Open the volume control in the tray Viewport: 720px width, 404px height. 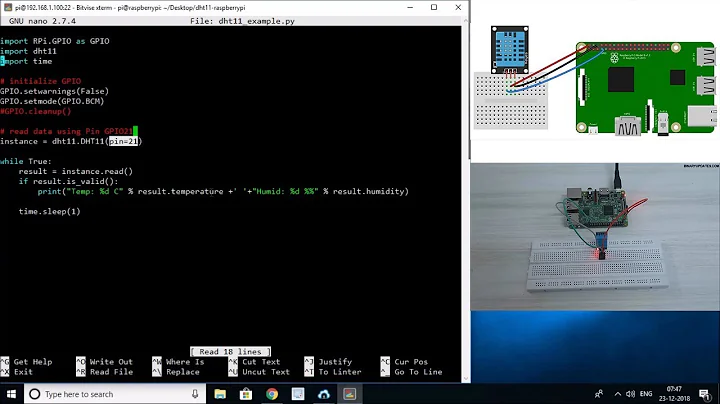(x=630, y=394)
